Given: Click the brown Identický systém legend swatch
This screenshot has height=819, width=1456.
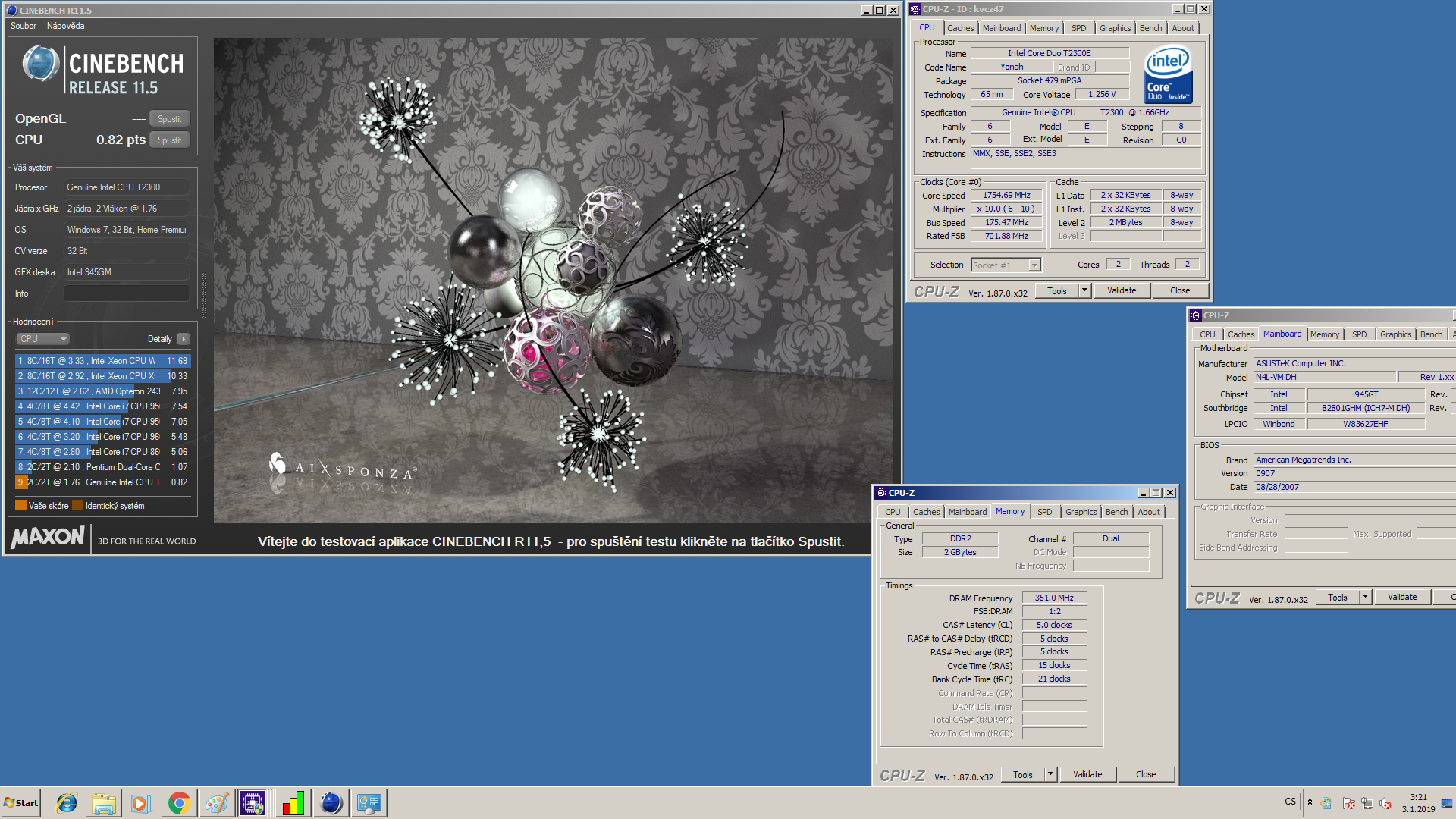Looking at the screenshot, I should [77, 506].
